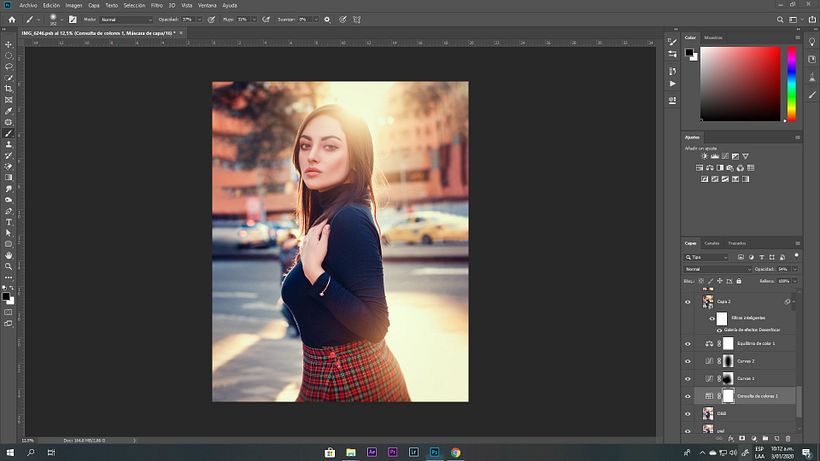Open the Ventana menu

(207, 5)
